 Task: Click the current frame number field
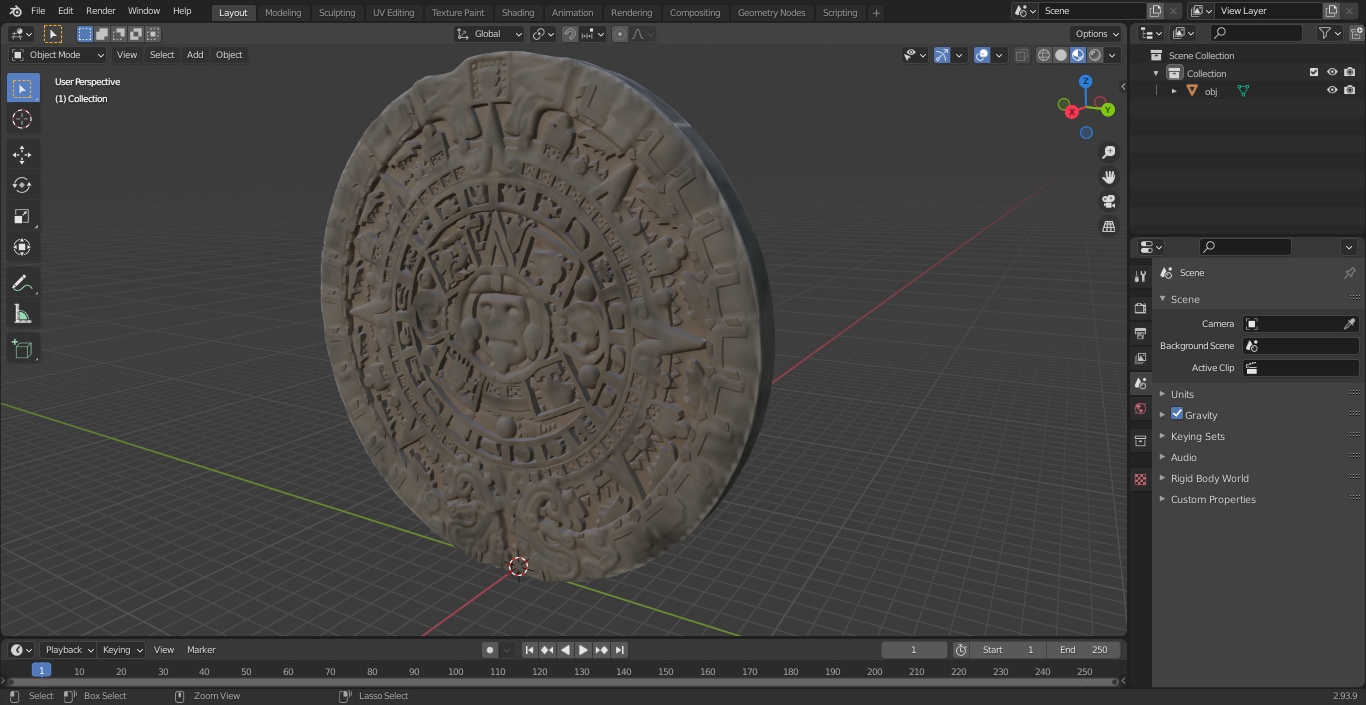pyautogui.click(x=914, y=650)
